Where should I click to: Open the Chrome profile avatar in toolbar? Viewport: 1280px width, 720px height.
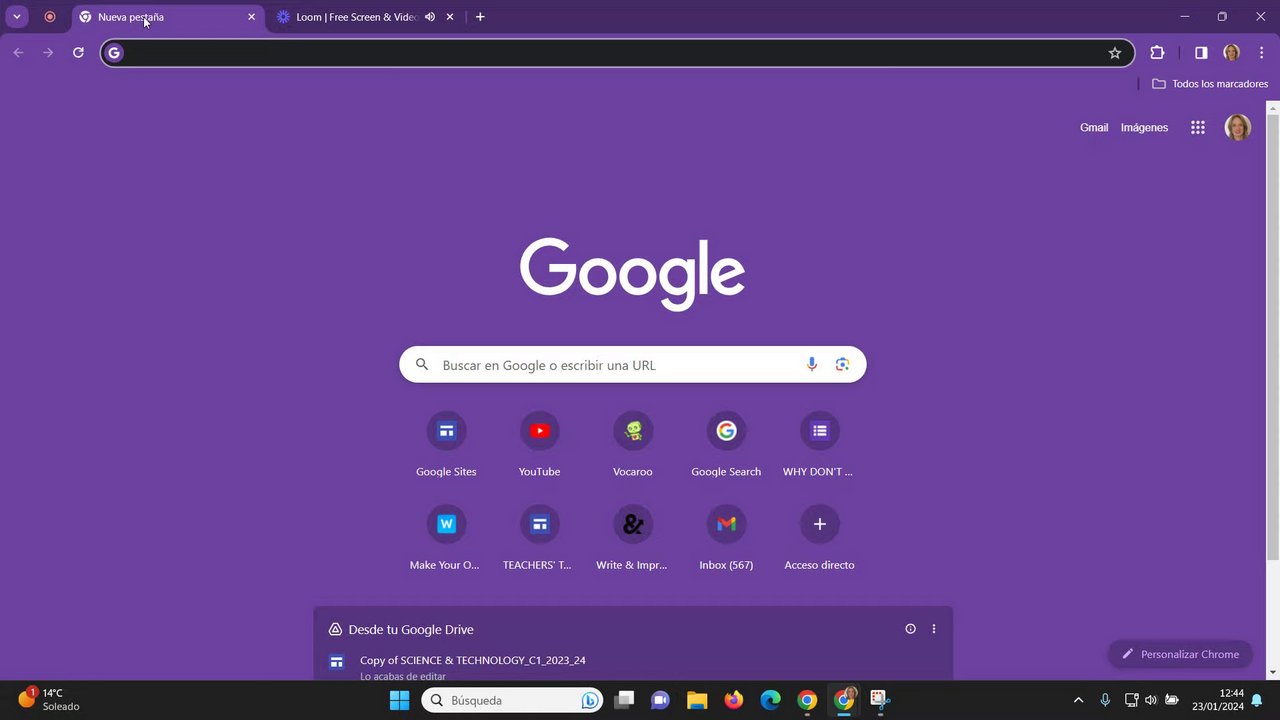(x=1232, y=53)
